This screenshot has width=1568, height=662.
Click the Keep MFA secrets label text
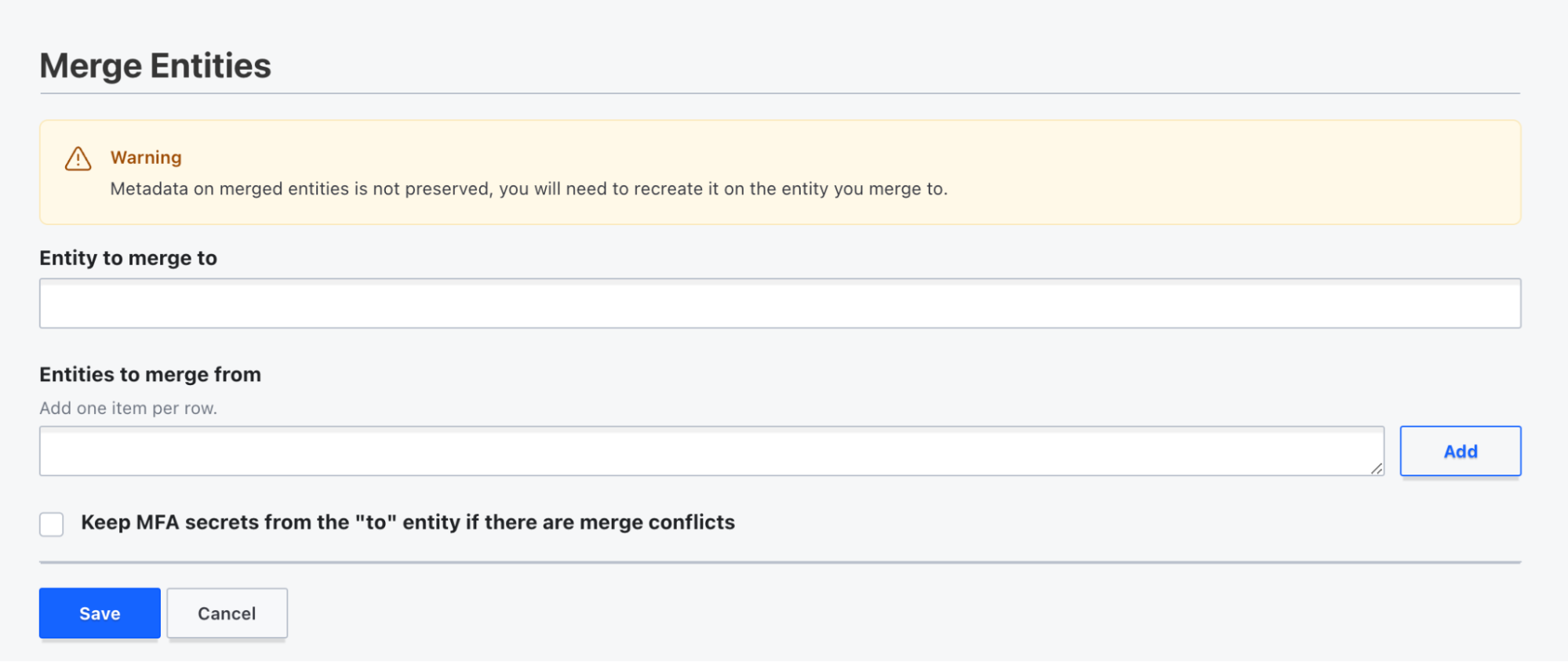click(407, 522)
